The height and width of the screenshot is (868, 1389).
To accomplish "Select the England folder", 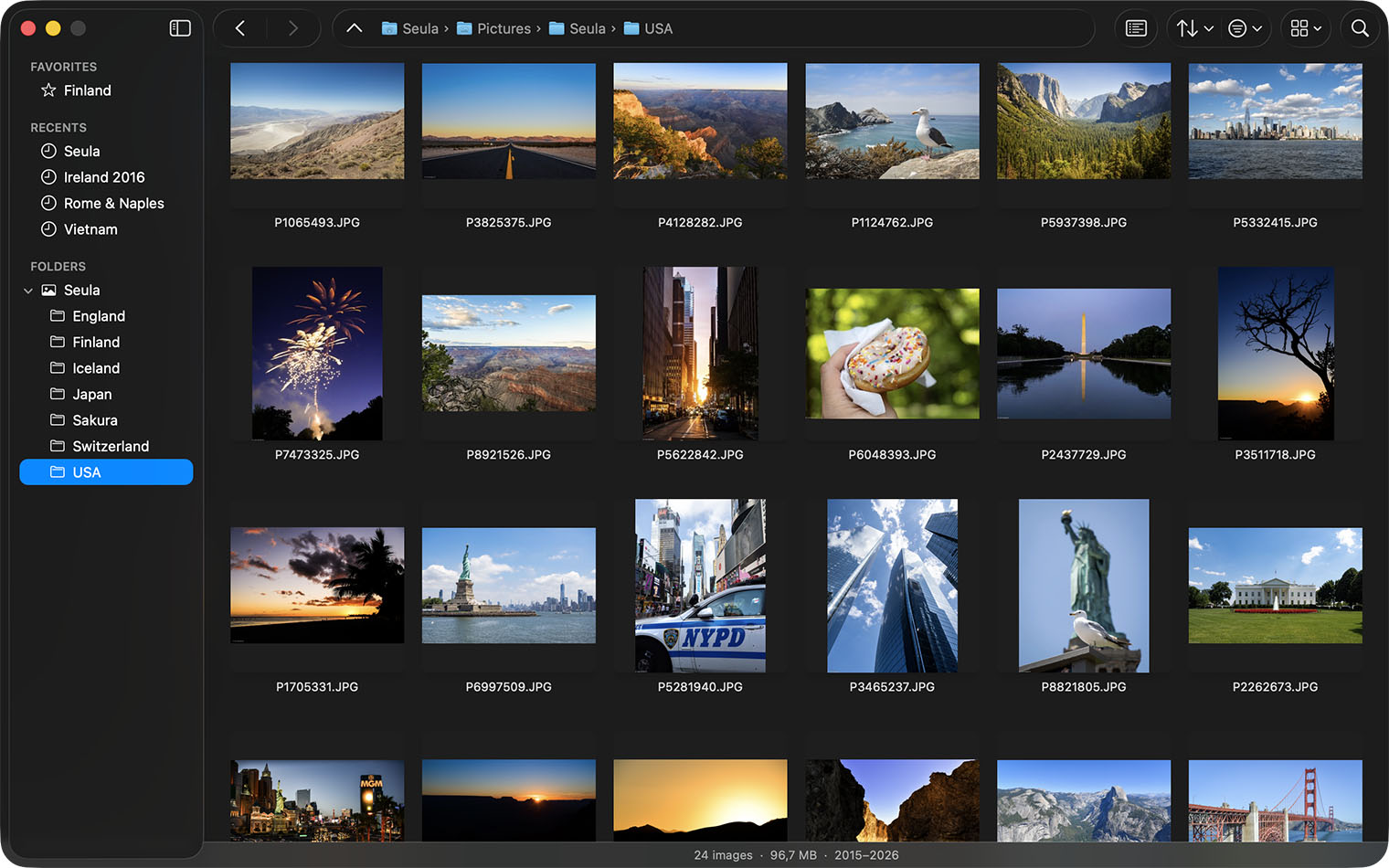I will click(x=106, y=316).
